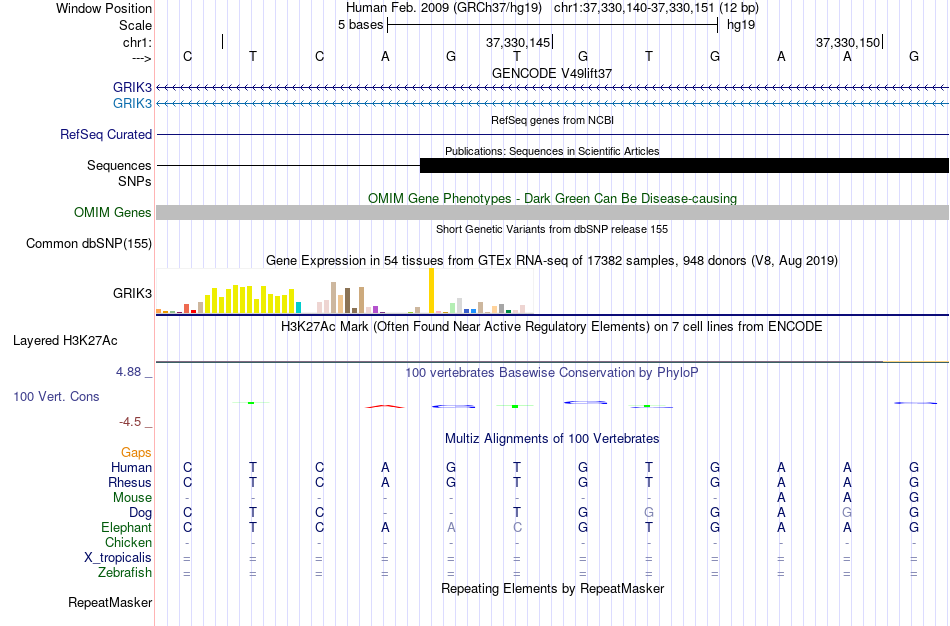
Task: Click the RefSeq genes from NCBI title
Action: point(552,120)
